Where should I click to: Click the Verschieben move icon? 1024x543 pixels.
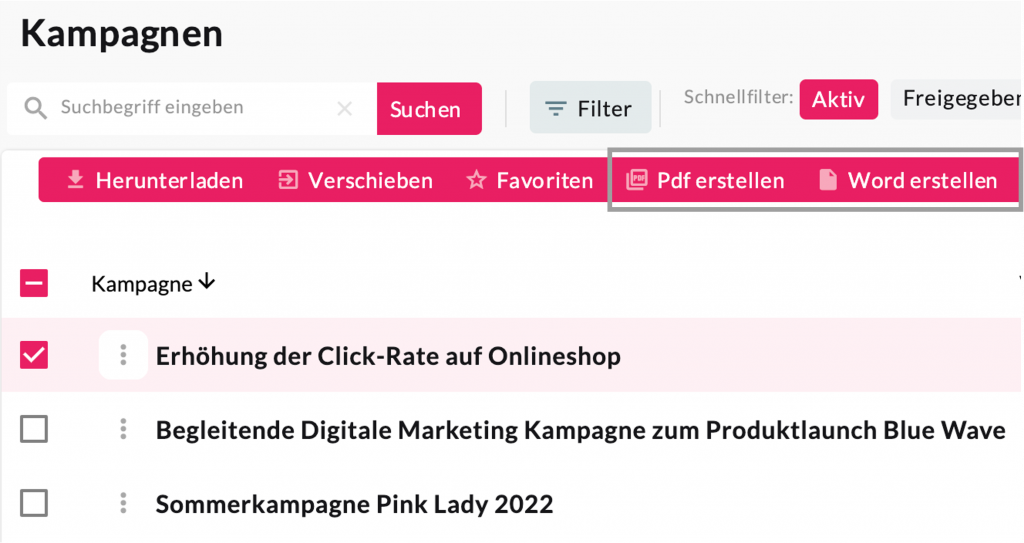(x=288, y=180)
